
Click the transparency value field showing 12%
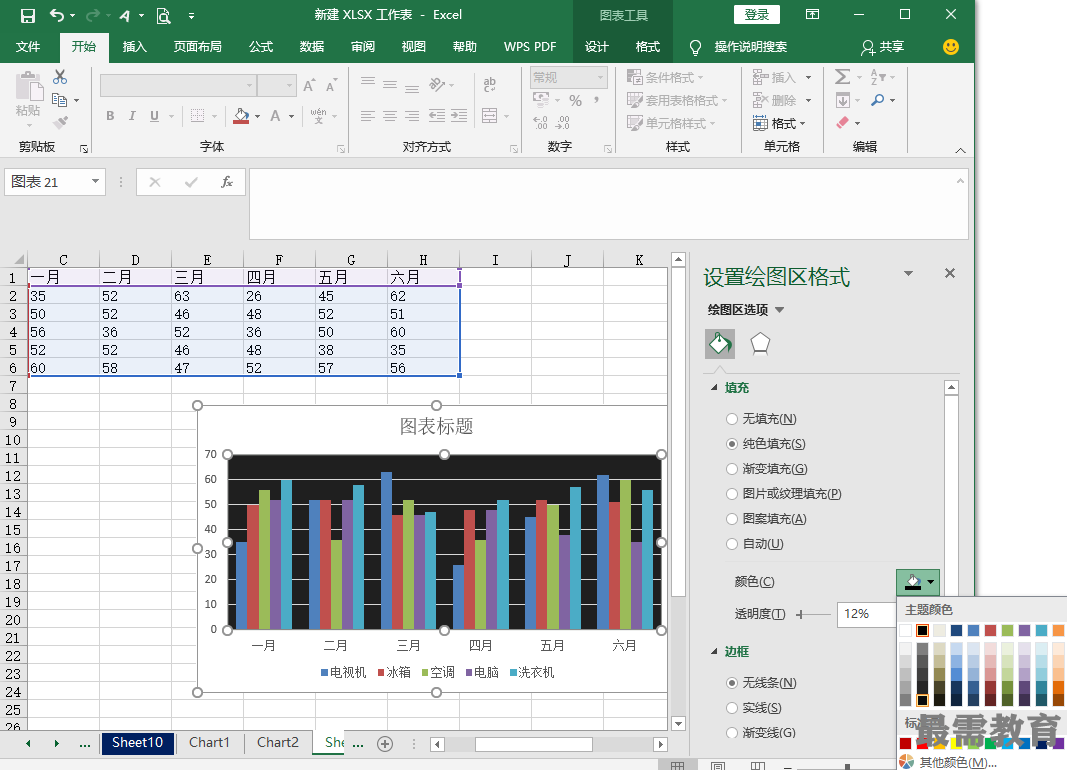pyautogui.click(x=866, y=614)
